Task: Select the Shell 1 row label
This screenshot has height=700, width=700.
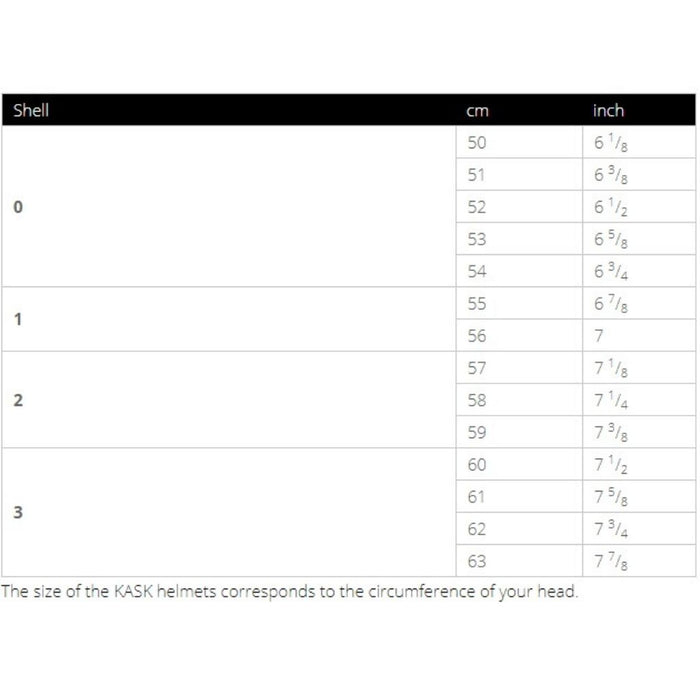Action: 18,320
